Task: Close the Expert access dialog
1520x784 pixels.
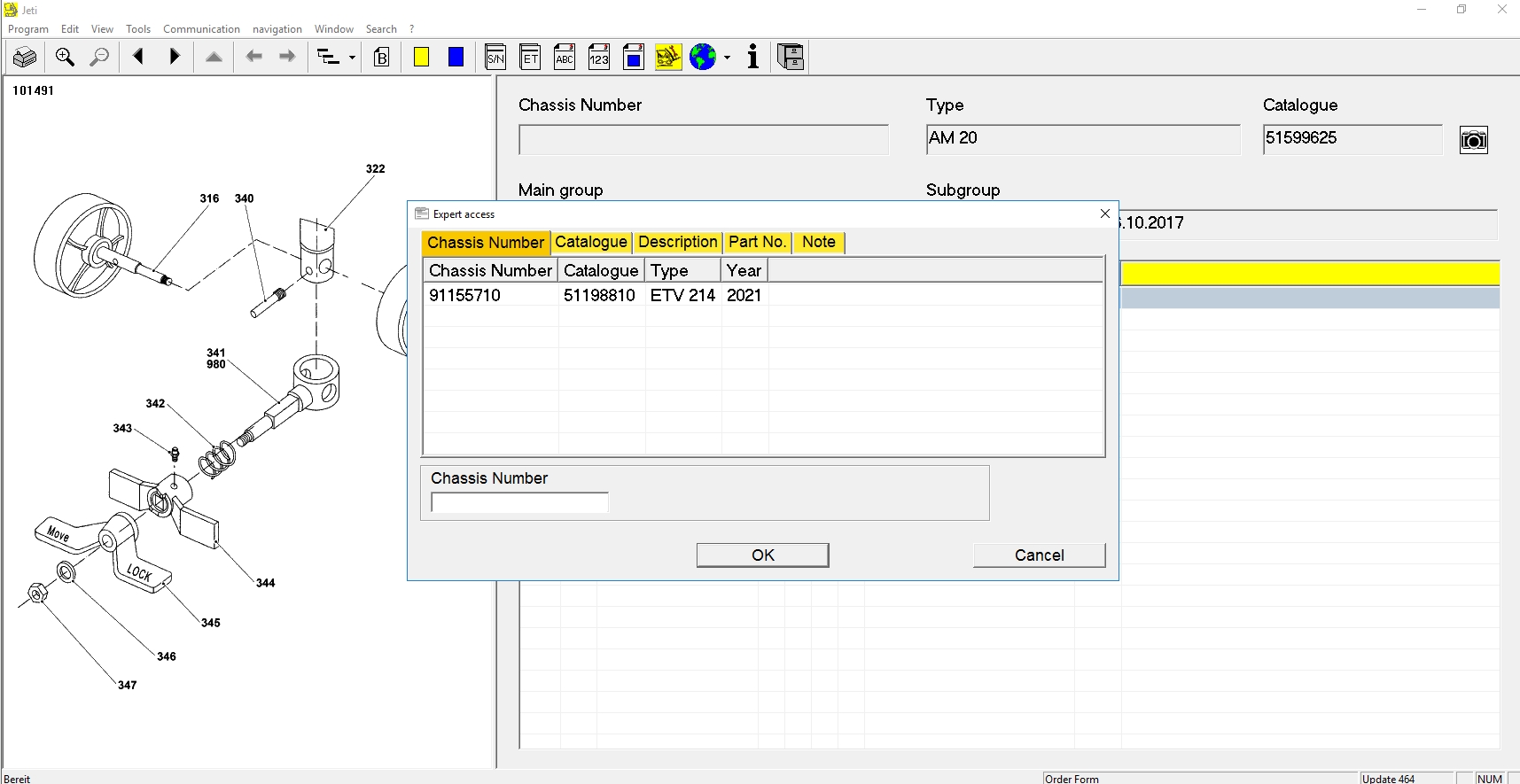Action: [x=1105, y=213]
